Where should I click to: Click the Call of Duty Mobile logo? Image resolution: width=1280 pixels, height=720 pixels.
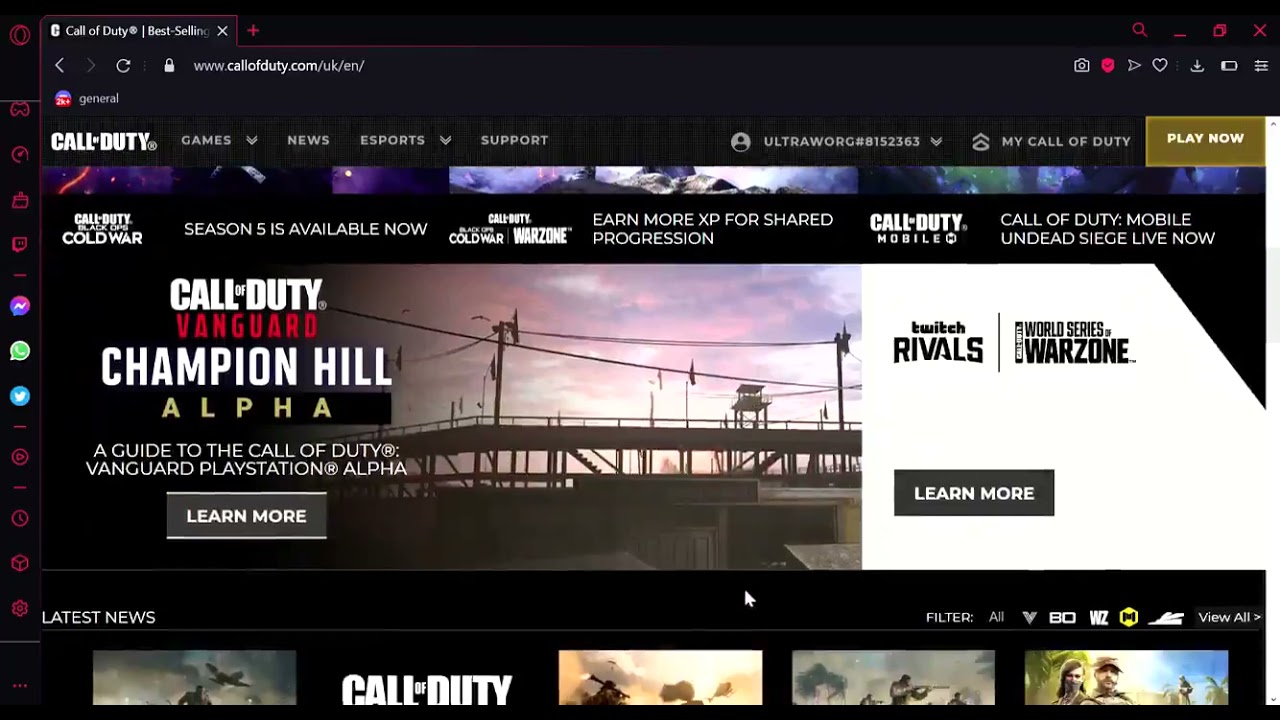pyautogui.click(x=917, y=229)
